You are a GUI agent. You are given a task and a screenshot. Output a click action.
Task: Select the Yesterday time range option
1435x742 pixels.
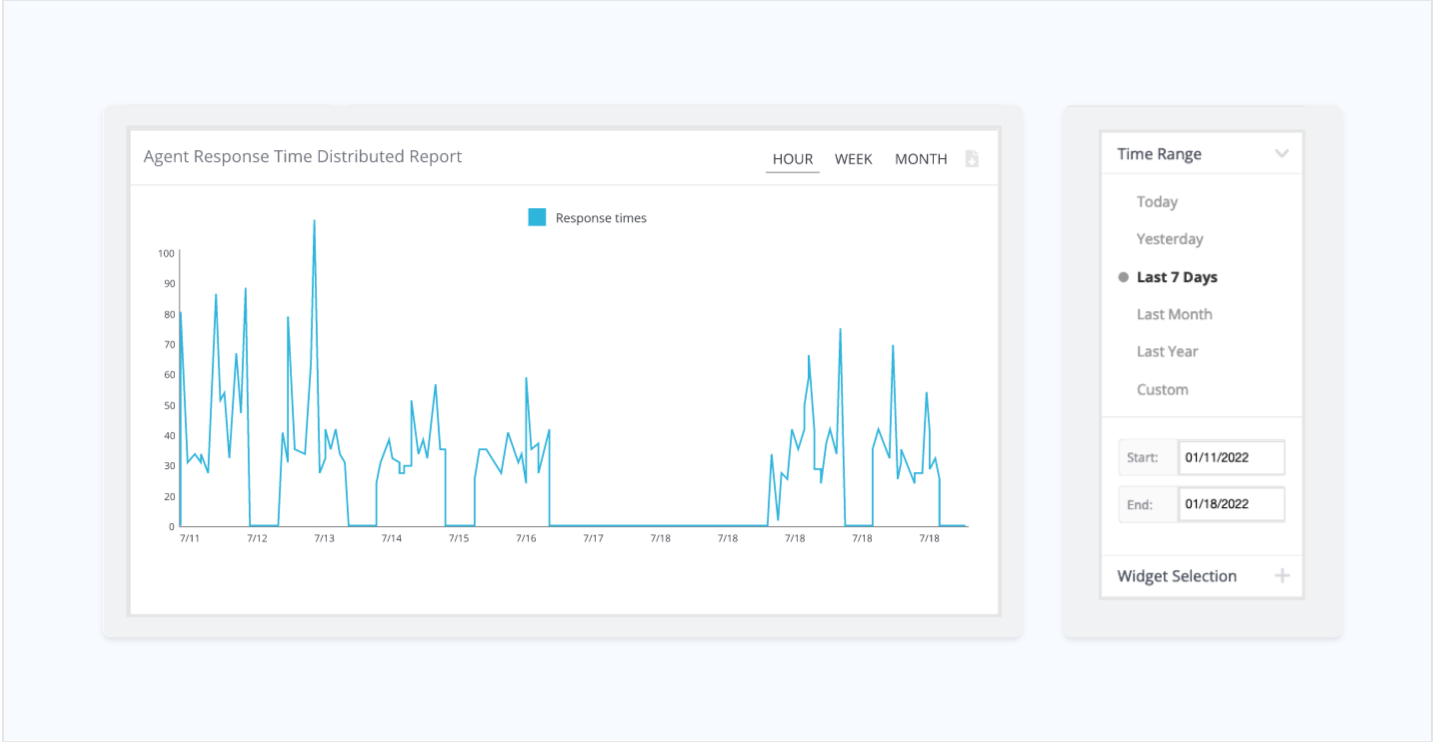point(1169,239)
